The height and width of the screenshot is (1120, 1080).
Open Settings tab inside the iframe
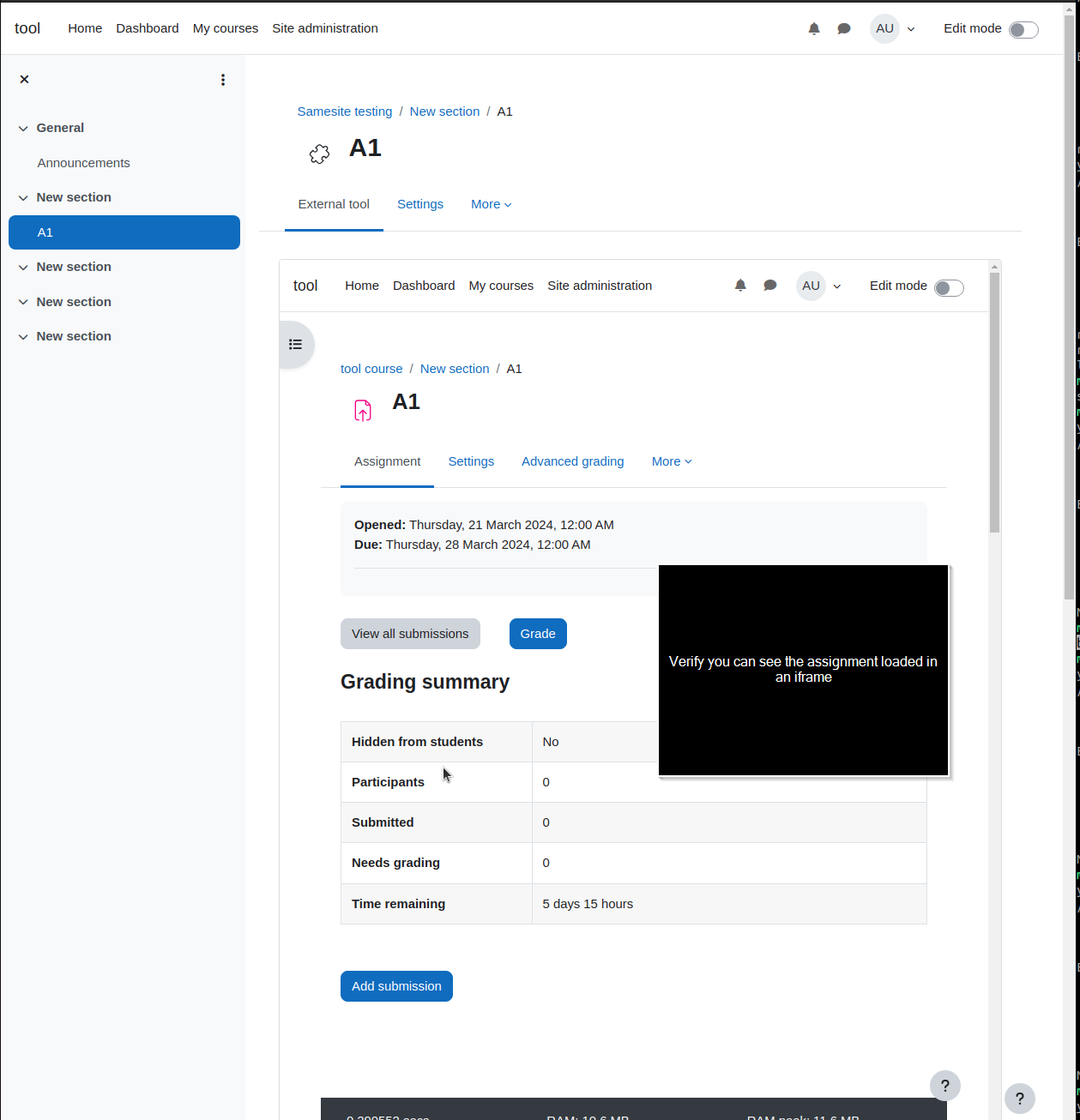point(471,461)
